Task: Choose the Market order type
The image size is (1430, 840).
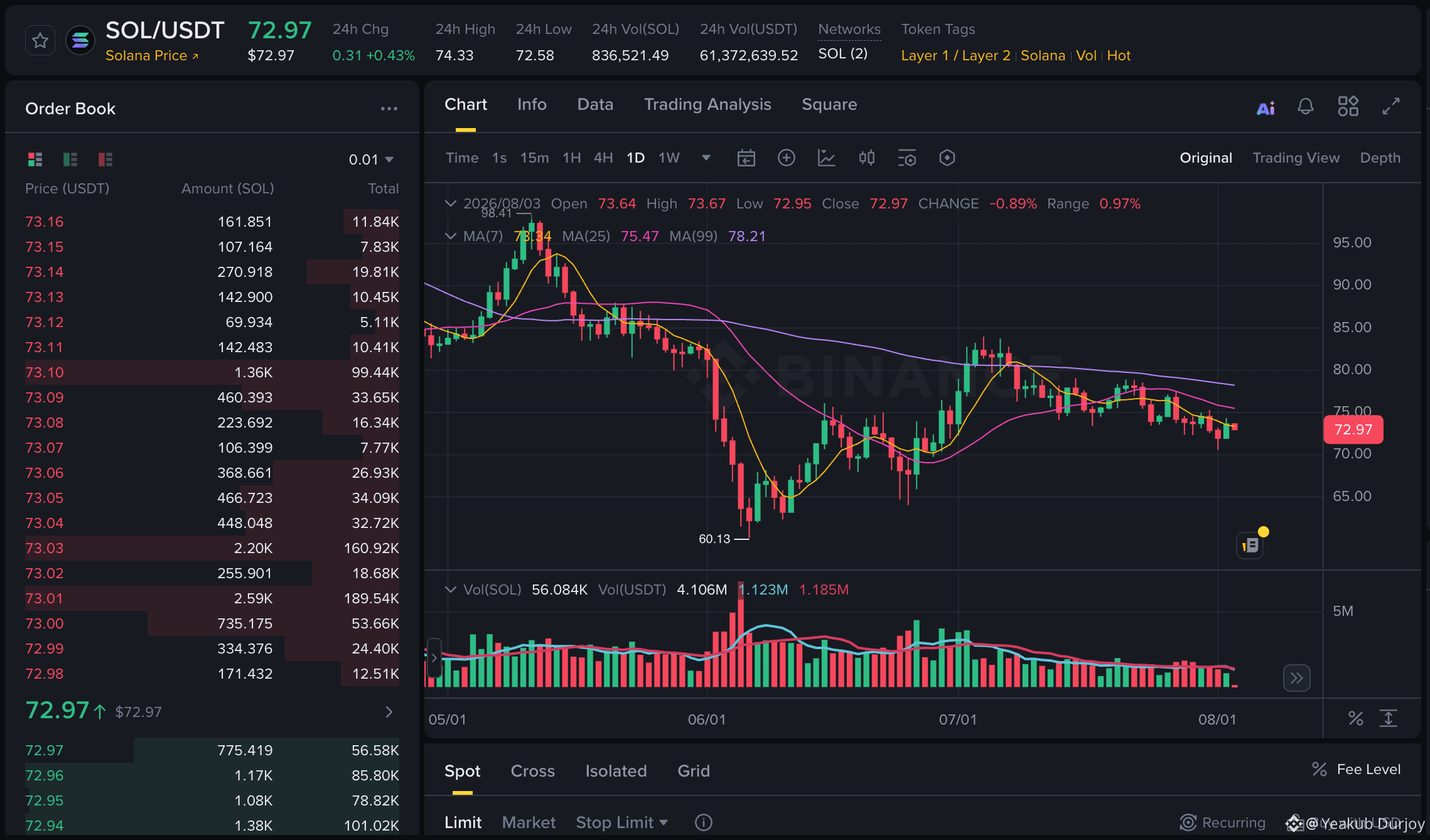Action: point(529,822)
